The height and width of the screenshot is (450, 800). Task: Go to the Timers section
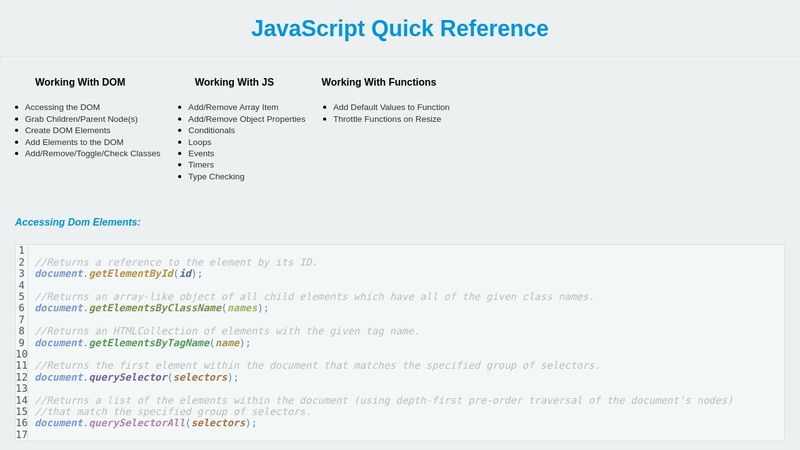202,165
